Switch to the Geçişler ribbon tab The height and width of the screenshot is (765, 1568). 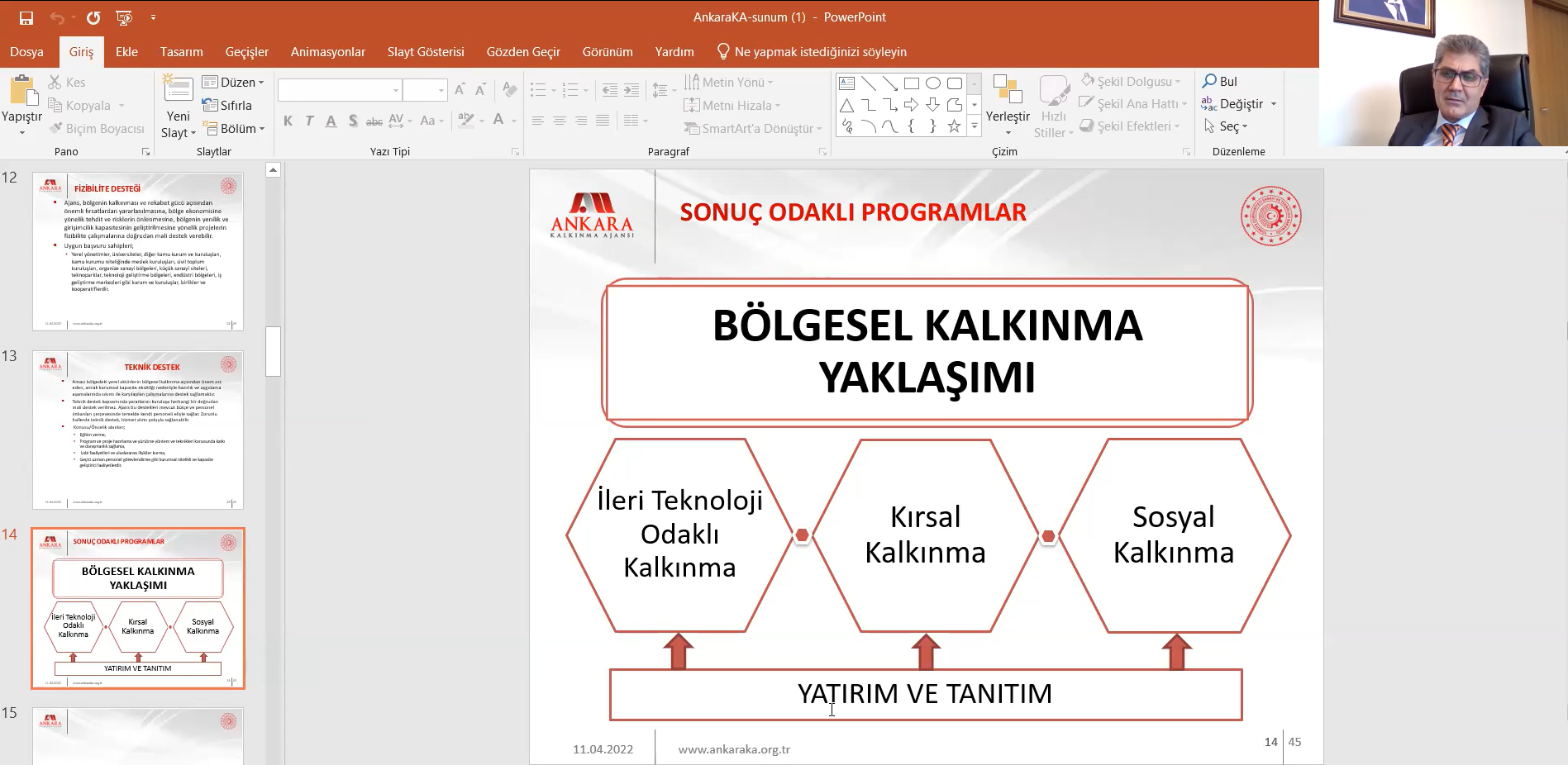tap(247, 52)
